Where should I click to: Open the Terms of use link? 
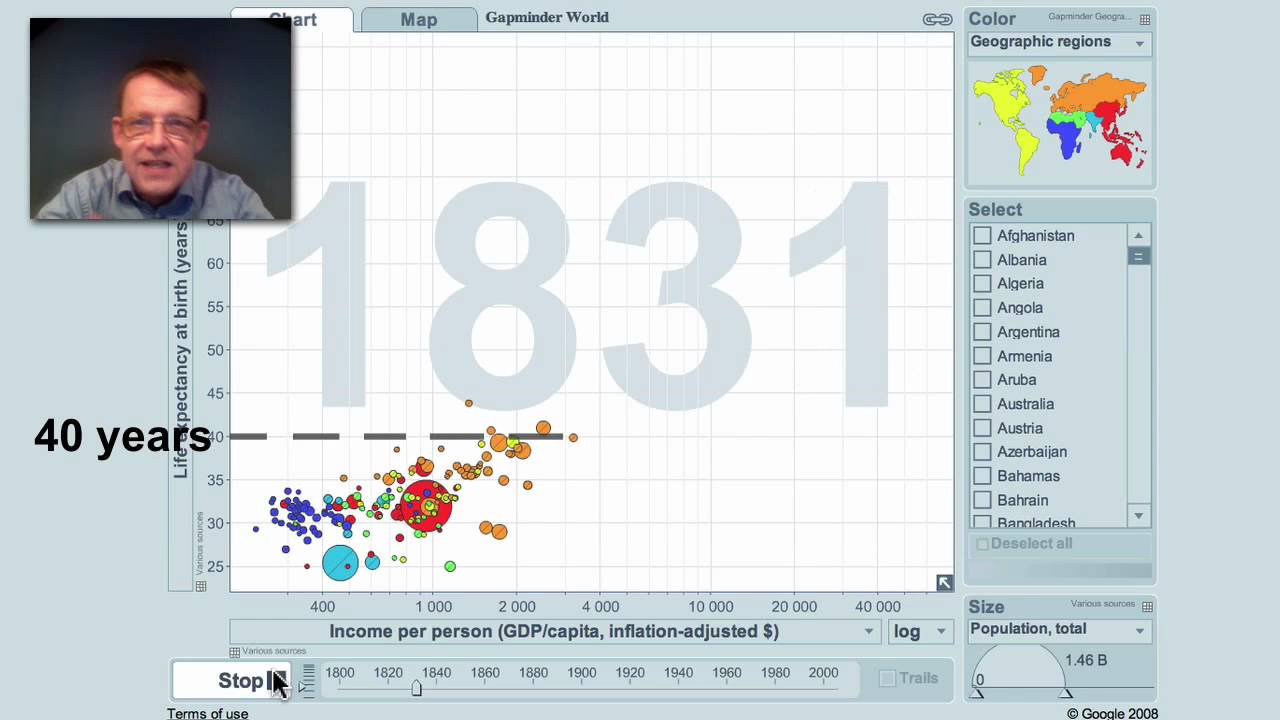[x=208, y=713]
